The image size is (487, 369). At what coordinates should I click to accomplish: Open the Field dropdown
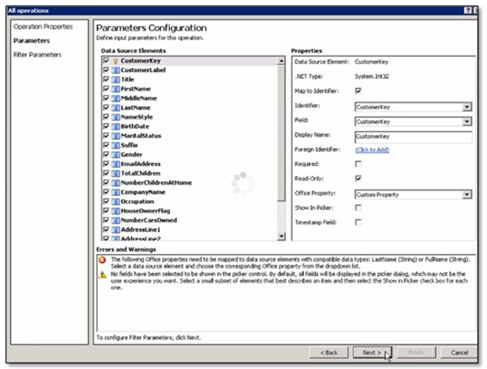467,122
